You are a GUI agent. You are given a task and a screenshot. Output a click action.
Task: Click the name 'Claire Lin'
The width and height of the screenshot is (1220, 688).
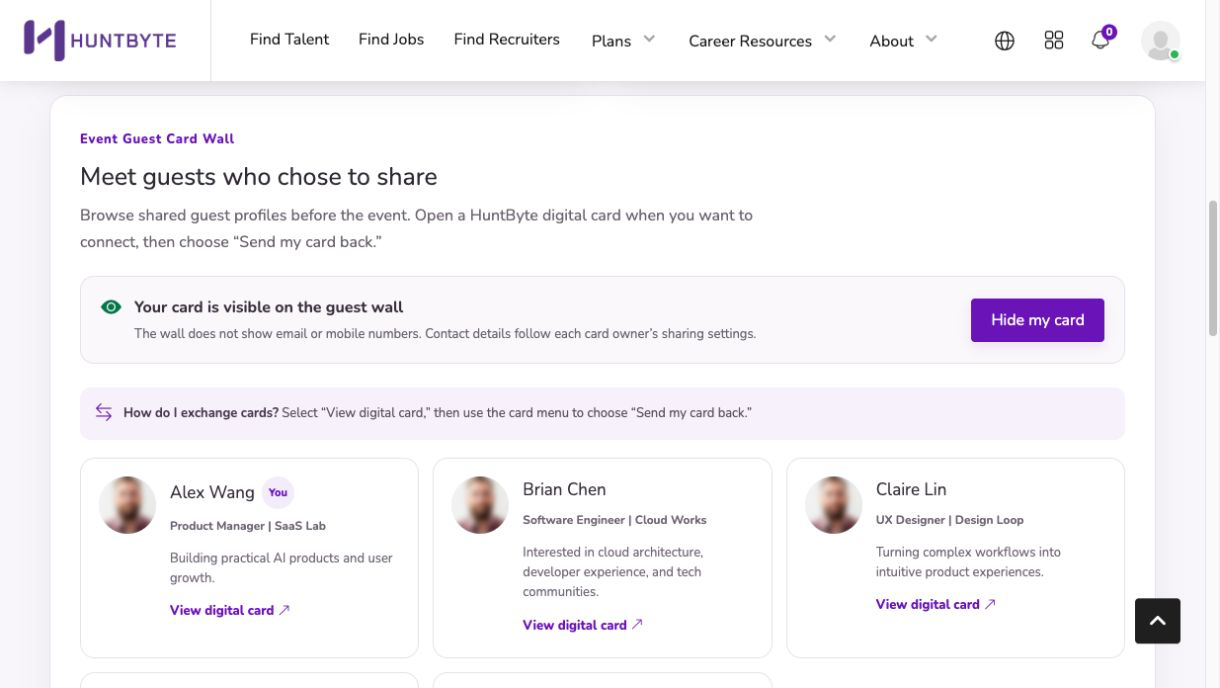pyautogui.click(x=911, y=489)
